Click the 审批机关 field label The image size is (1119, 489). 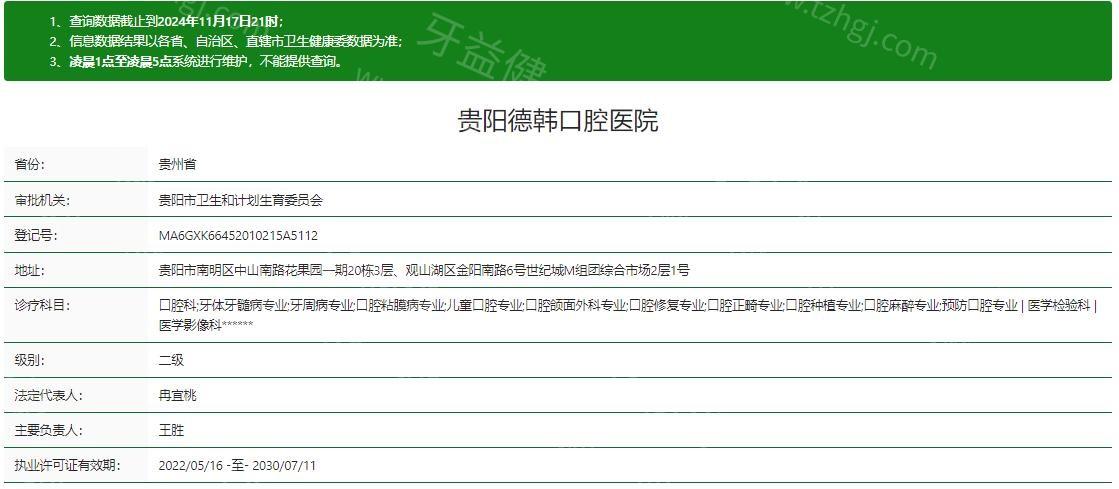click(42, 201)
